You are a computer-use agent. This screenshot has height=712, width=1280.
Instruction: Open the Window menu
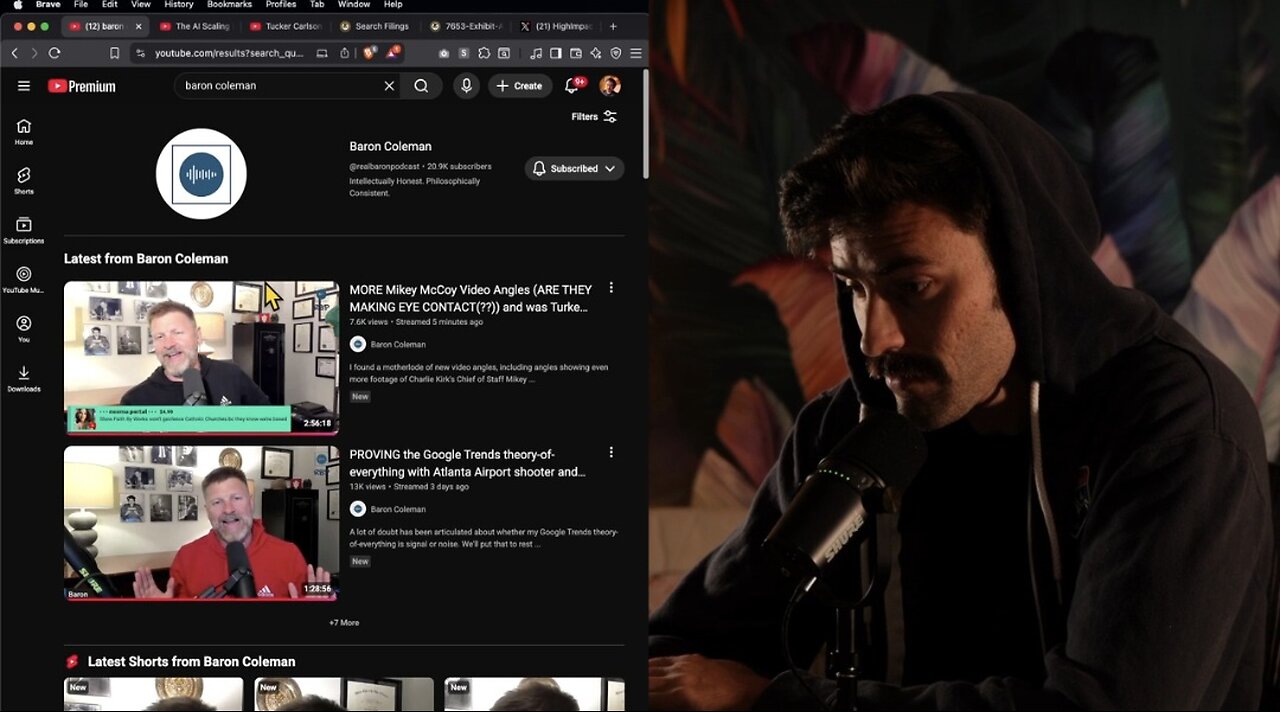pos(354,5)
